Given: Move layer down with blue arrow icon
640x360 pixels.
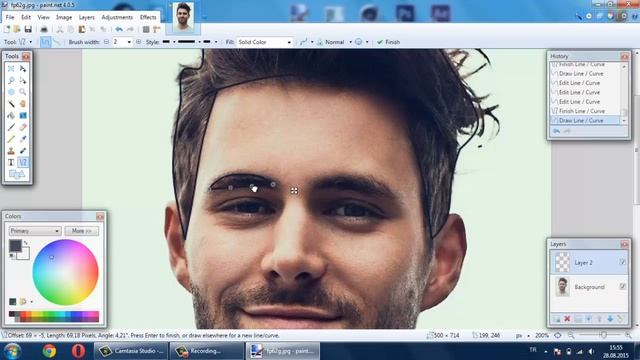Looking at the screenshot, I should pos(610,319).
